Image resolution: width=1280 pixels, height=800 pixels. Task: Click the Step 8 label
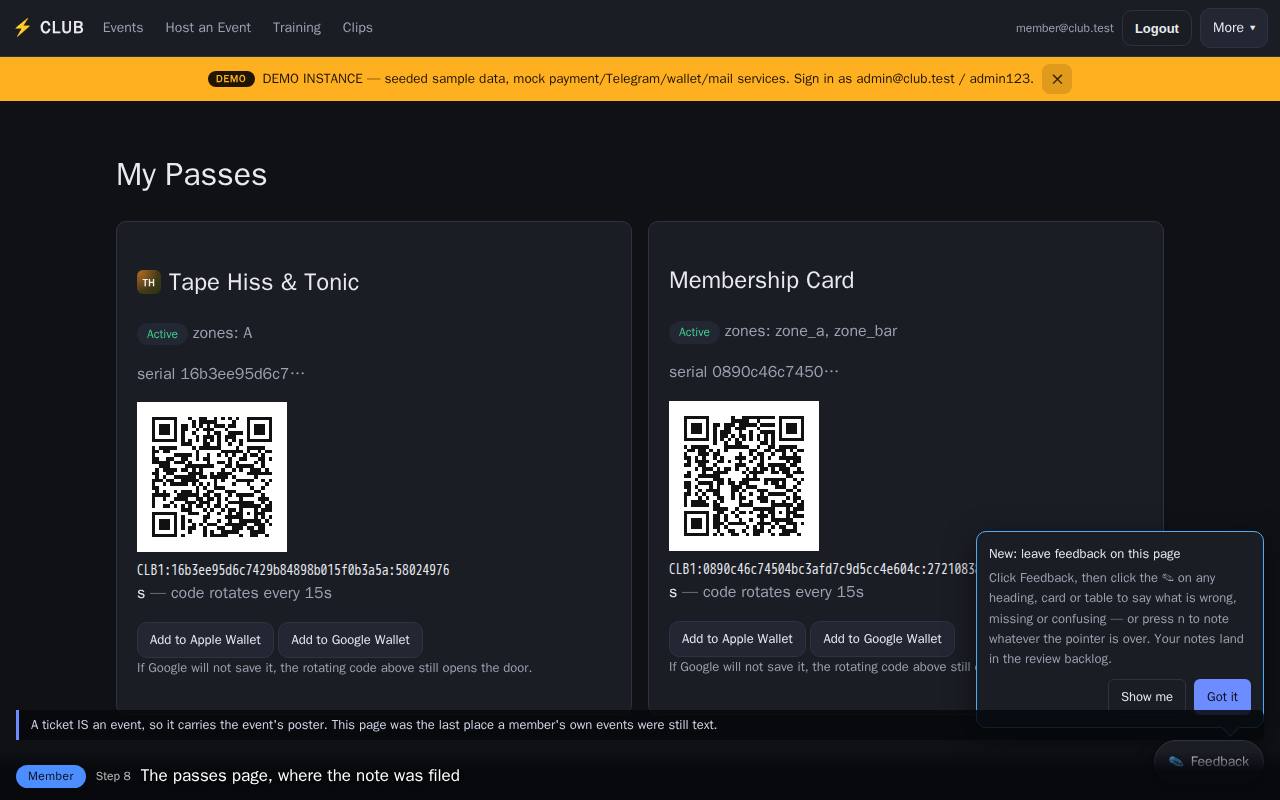point(113,776)
